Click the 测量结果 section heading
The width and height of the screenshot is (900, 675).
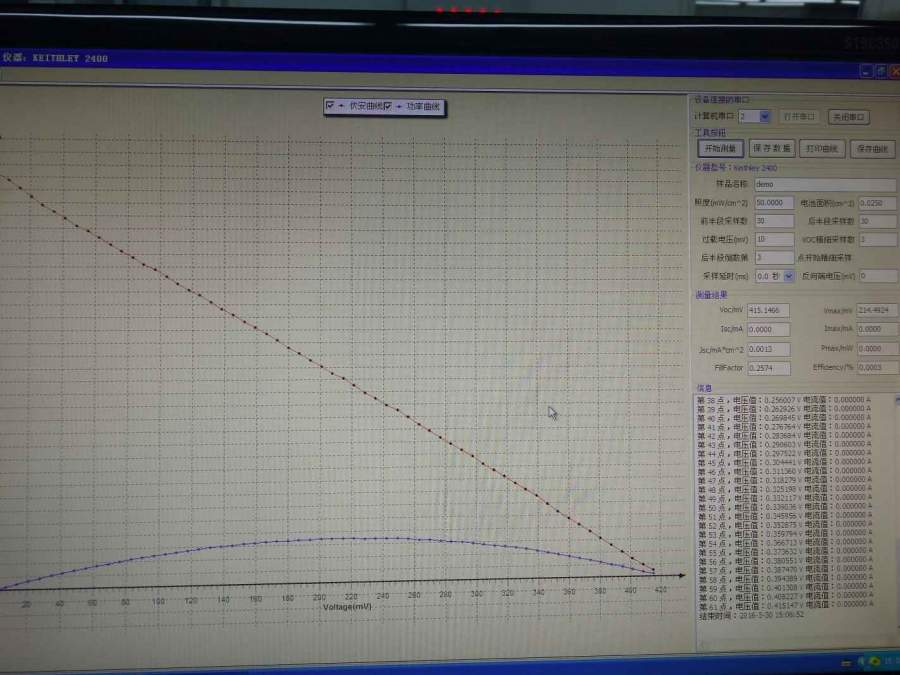[711, 295]
